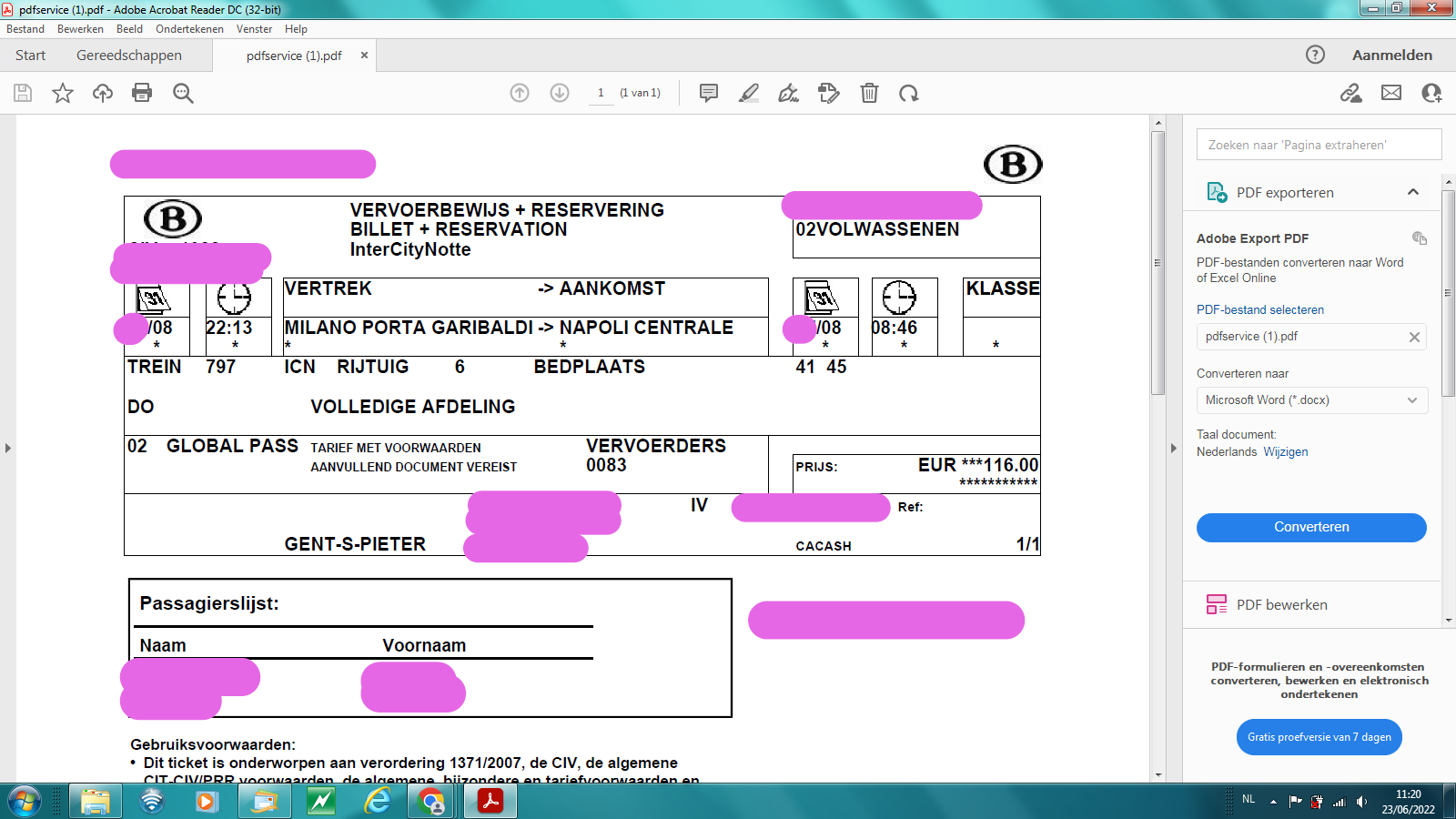
Task: Collapse the PDF exporteren section chevron
Action: [1413, 192]
